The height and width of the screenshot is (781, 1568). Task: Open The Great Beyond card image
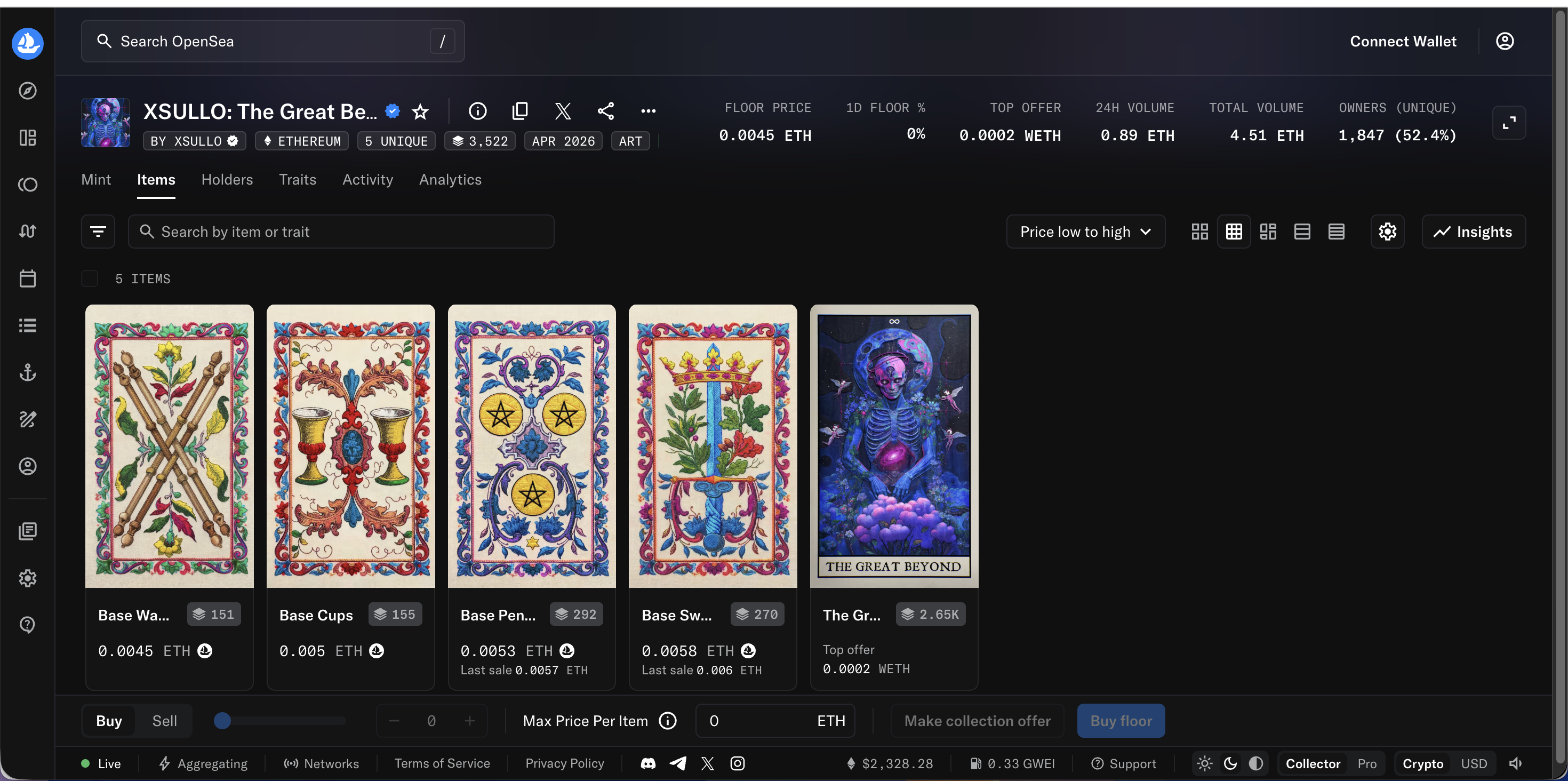[894, 446]
